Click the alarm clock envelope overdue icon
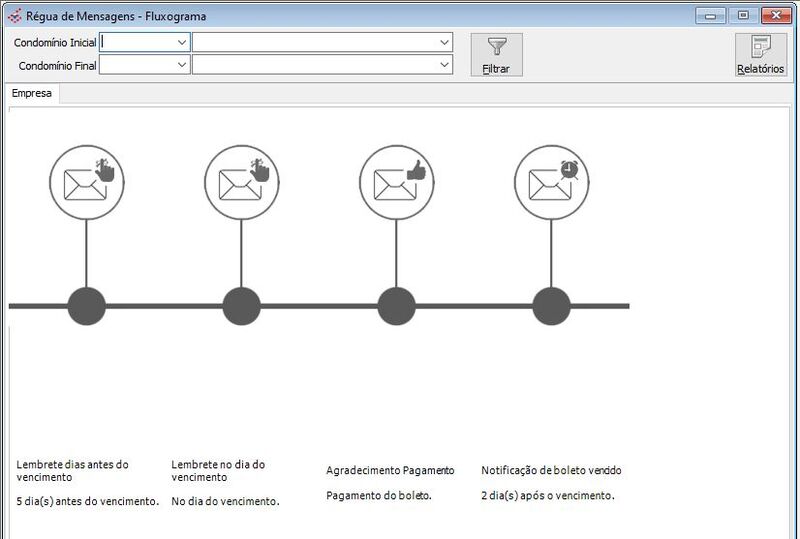 (551, 182)
